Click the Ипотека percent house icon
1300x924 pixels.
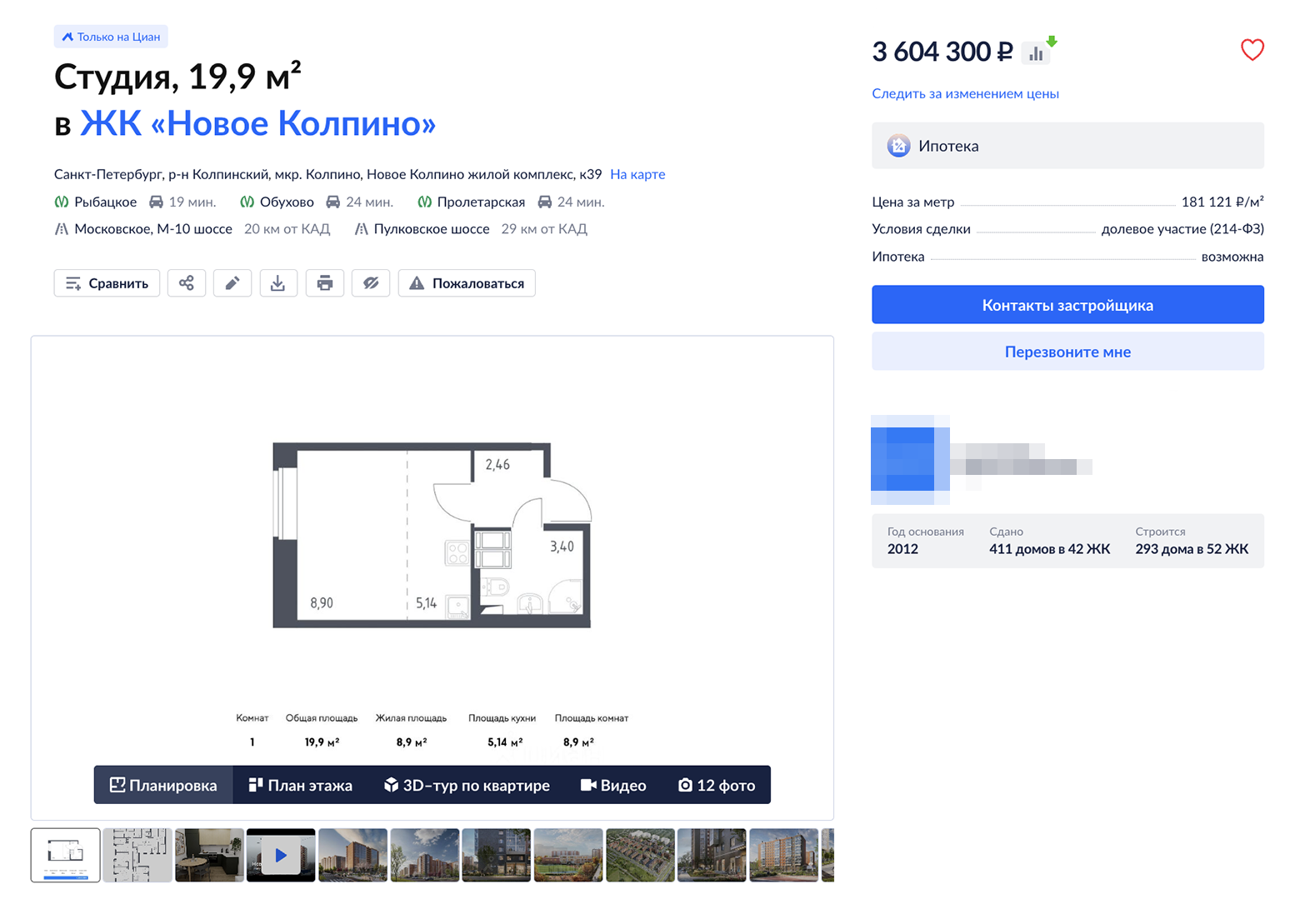pos(898,146)
